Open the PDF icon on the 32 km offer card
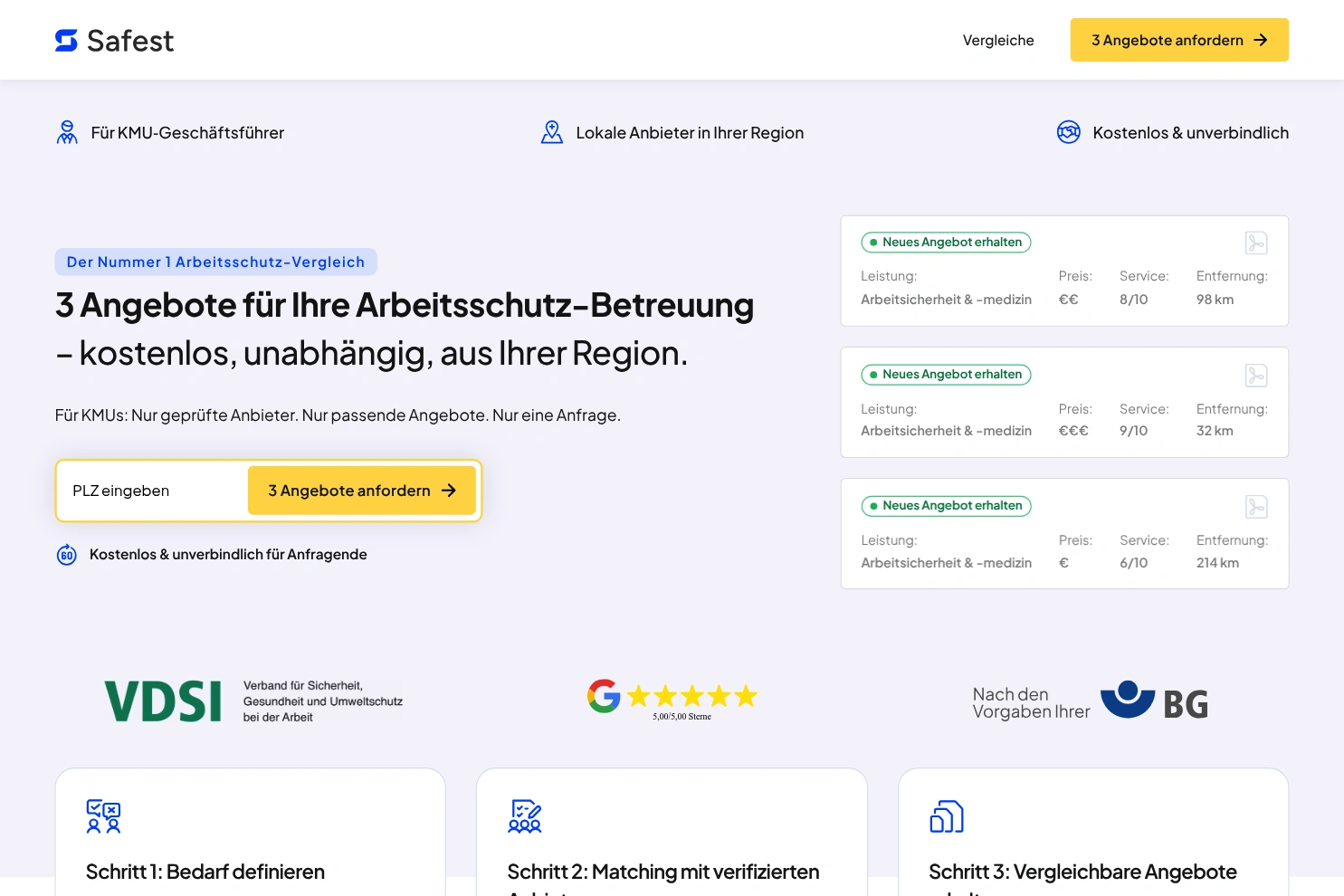 click(x=1256, y=375)
